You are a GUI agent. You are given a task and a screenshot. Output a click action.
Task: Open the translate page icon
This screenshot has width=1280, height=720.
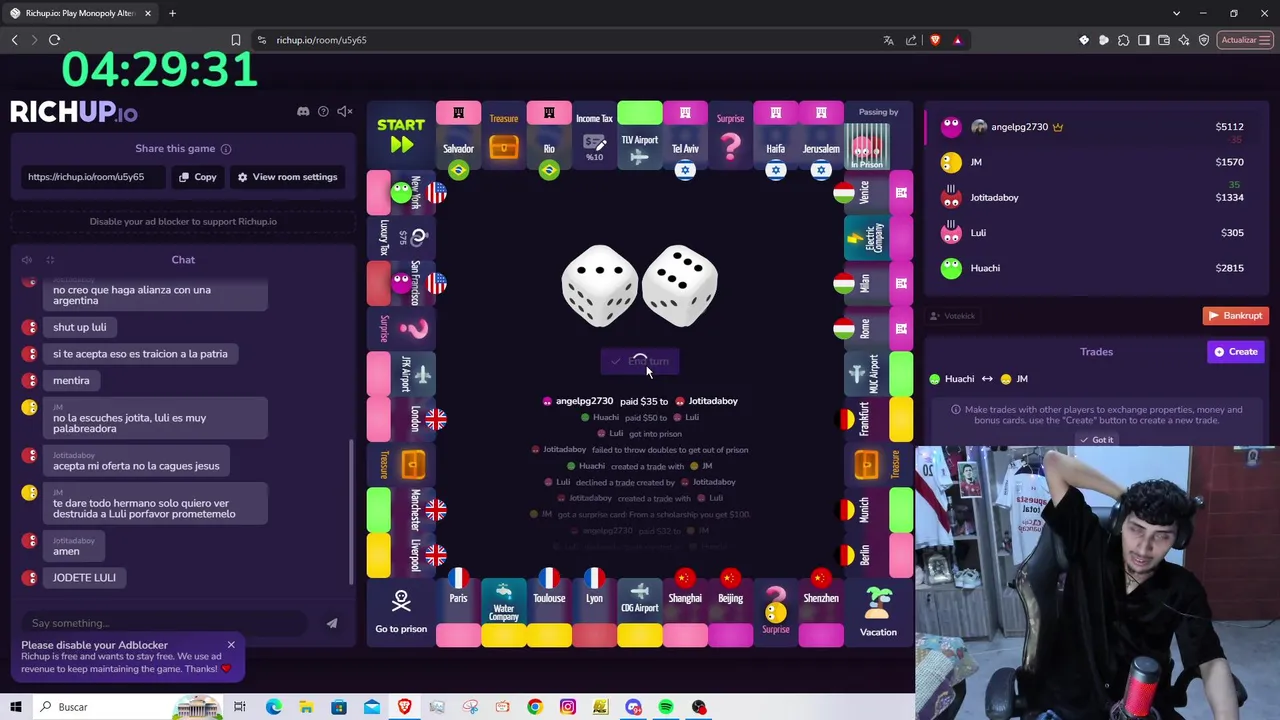click(888, 40)
